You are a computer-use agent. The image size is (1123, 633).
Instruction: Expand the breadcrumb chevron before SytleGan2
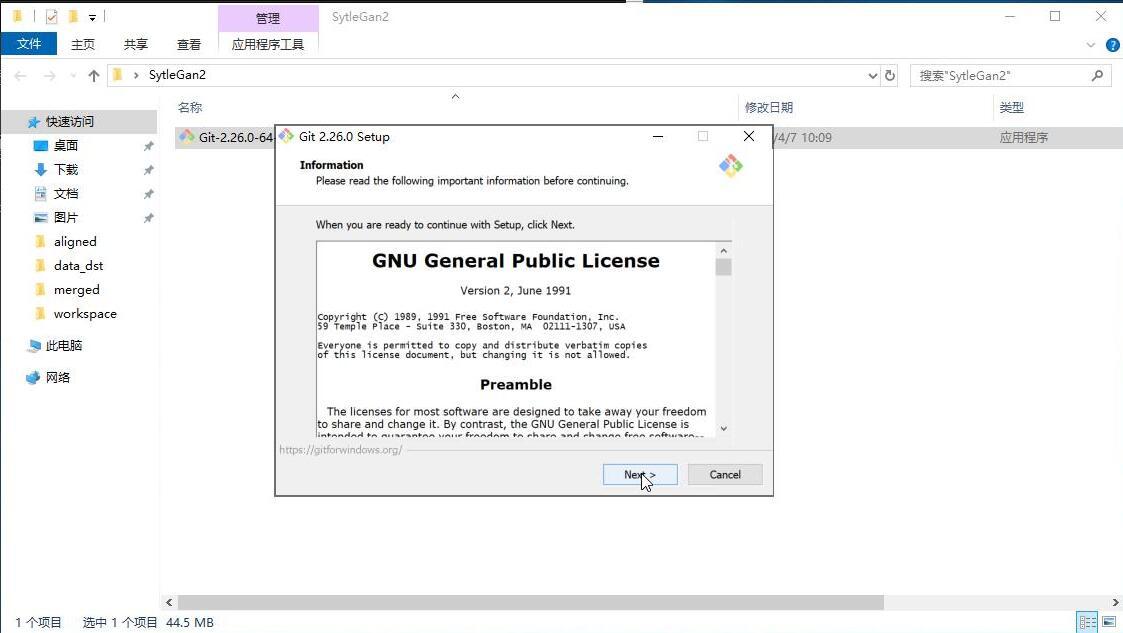coord(135,75)
